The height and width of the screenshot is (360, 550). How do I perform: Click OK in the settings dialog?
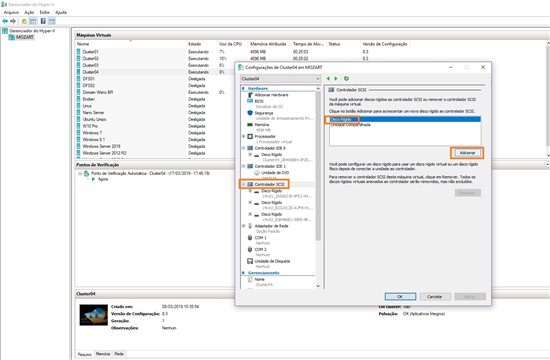click(400, 297)
